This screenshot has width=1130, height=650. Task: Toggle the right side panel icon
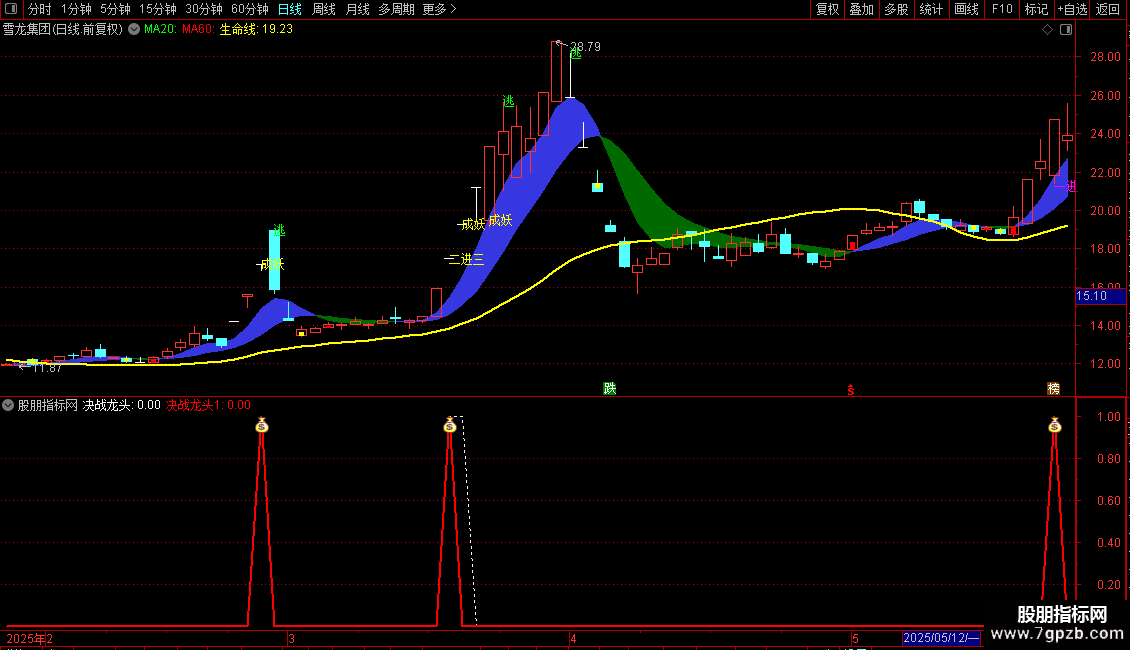pos(1065,29)
